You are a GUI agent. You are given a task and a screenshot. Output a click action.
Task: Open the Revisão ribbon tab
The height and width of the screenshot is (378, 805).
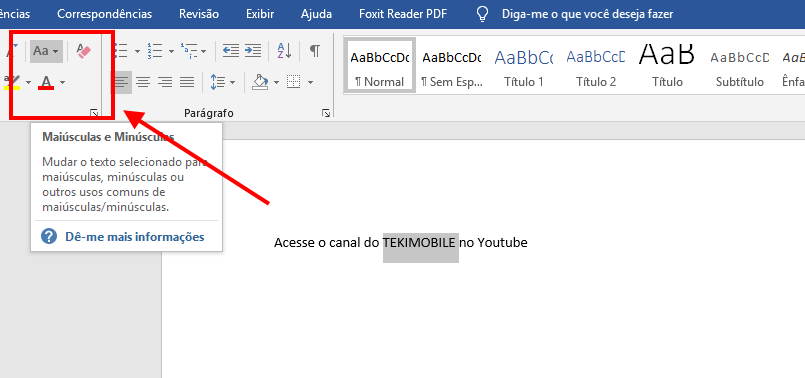click(199, 14)
